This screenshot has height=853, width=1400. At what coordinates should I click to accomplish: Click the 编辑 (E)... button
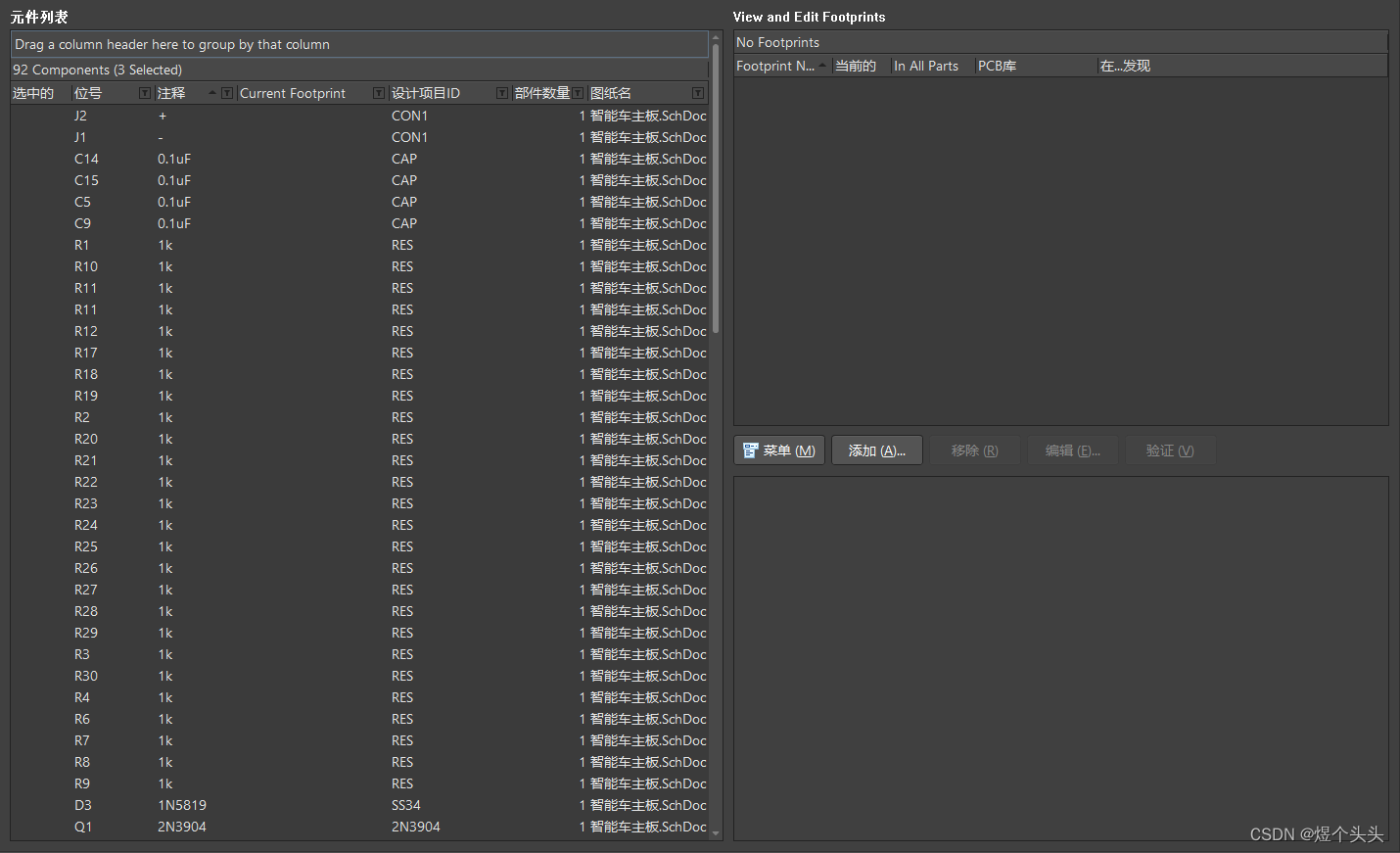[x=1073, y=450]
